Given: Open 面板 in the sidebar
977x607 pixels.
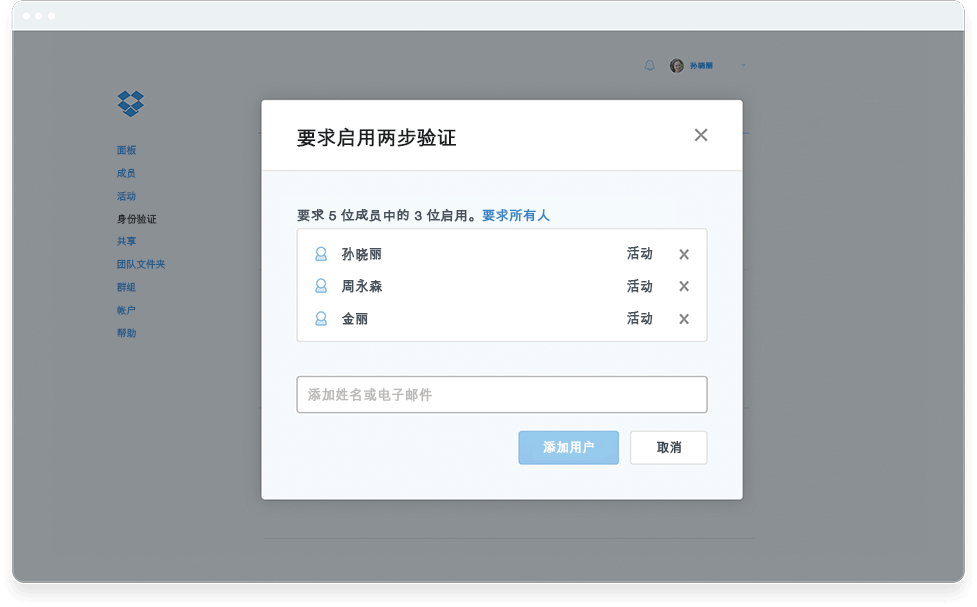Looking at the screenshot, I should (x=127, y=149).
